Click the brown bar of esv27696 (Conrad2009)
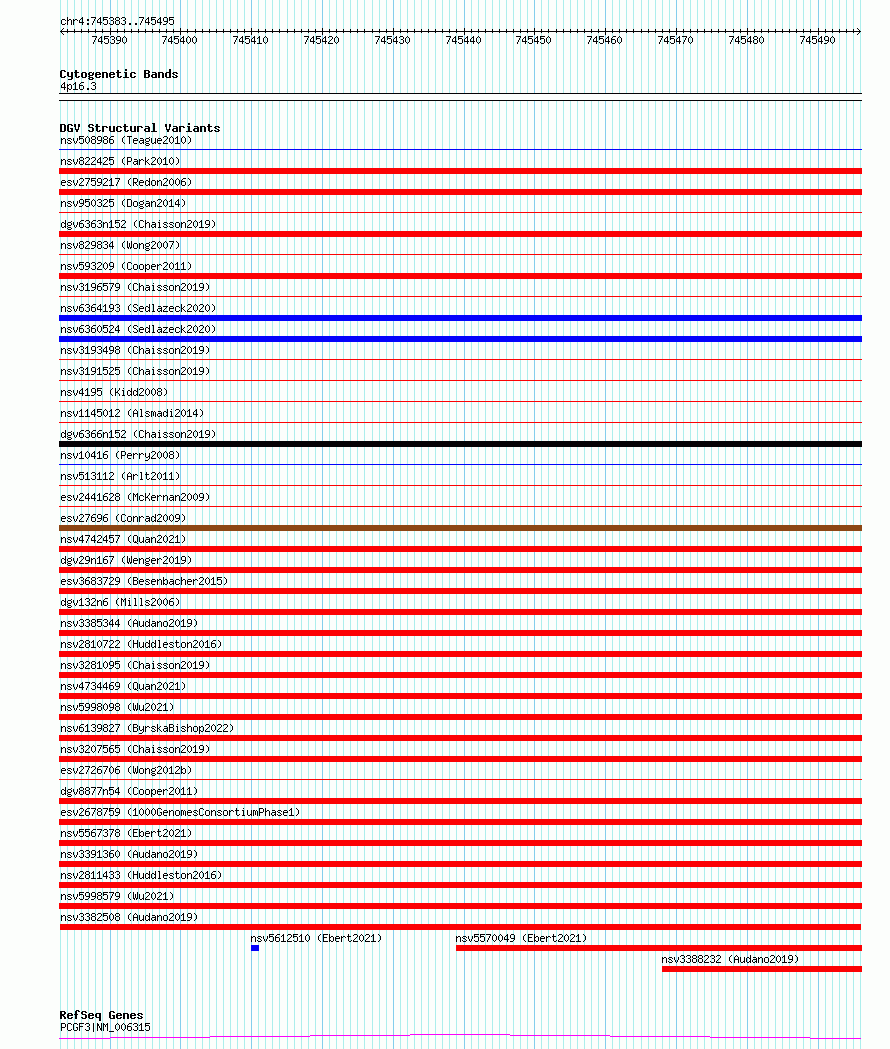Screen dimensions: 890x1049 pyautogui.click(x=460, y=528)
